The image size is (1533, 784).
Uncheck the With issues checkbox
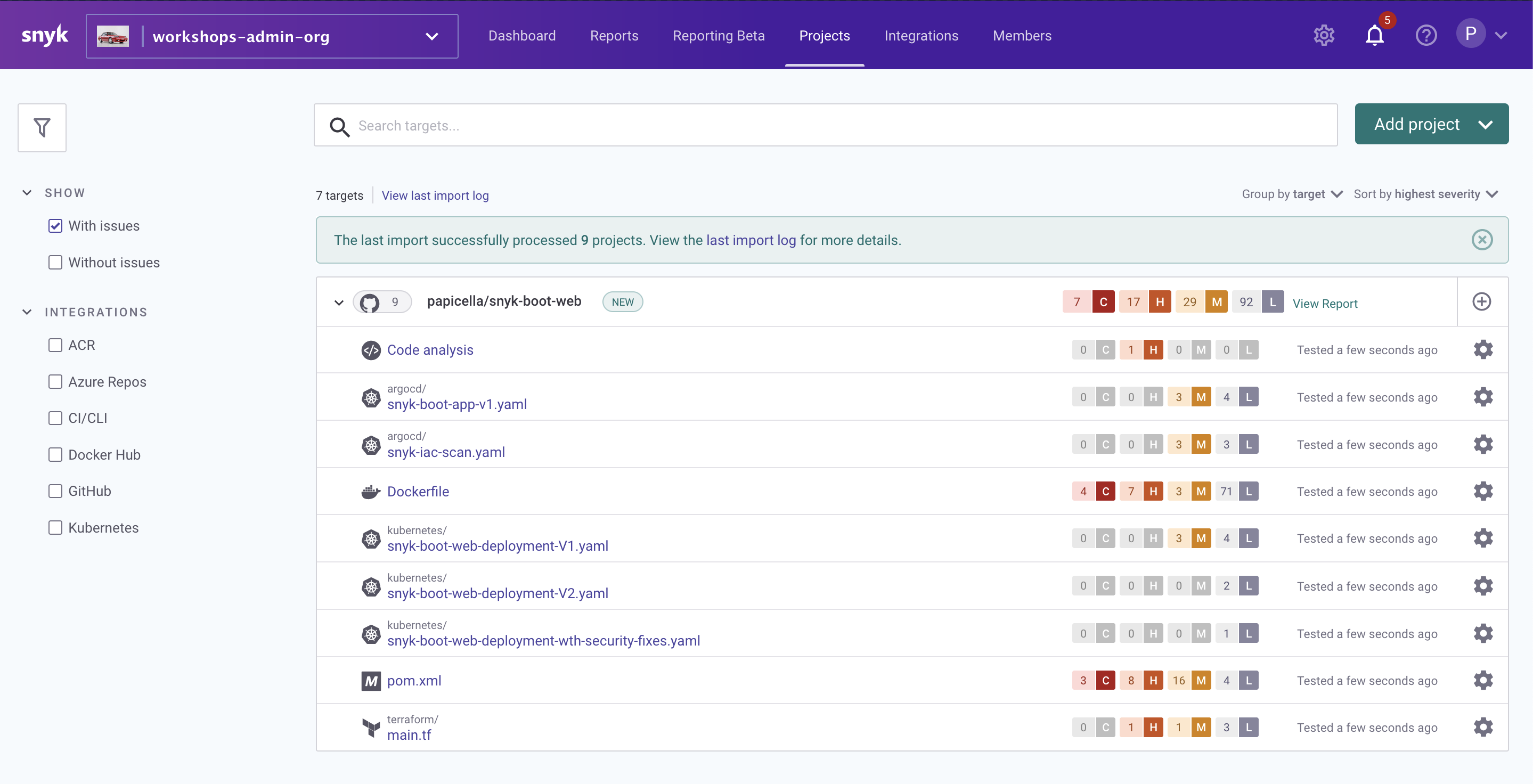pos(55,226)
